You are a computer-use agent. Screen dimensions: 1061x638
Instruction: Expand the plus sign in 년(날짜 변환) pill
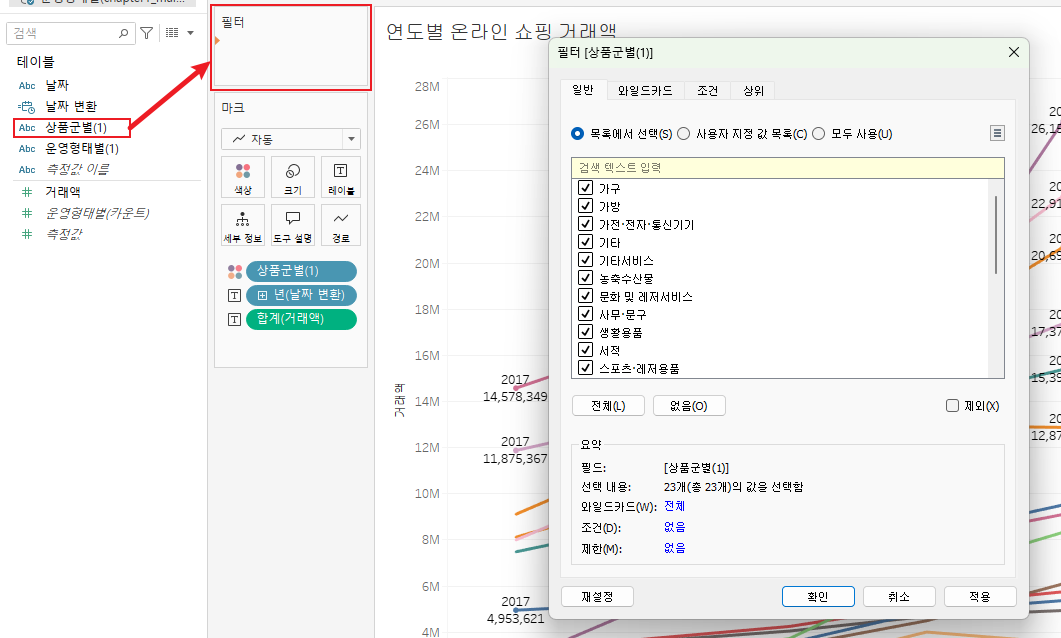coord(263,295)
